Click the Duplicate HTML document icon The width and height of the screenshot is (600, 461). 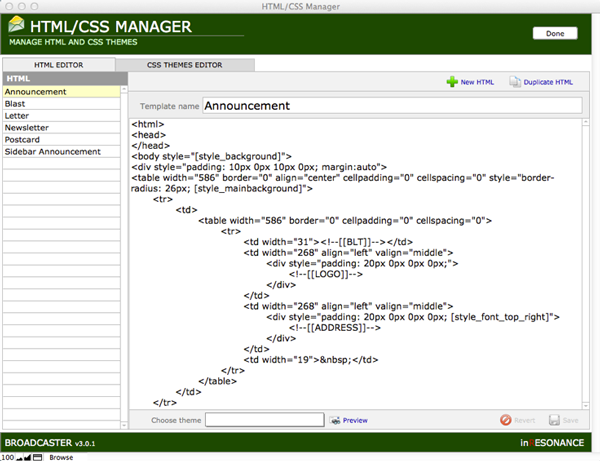click(515, 82)
